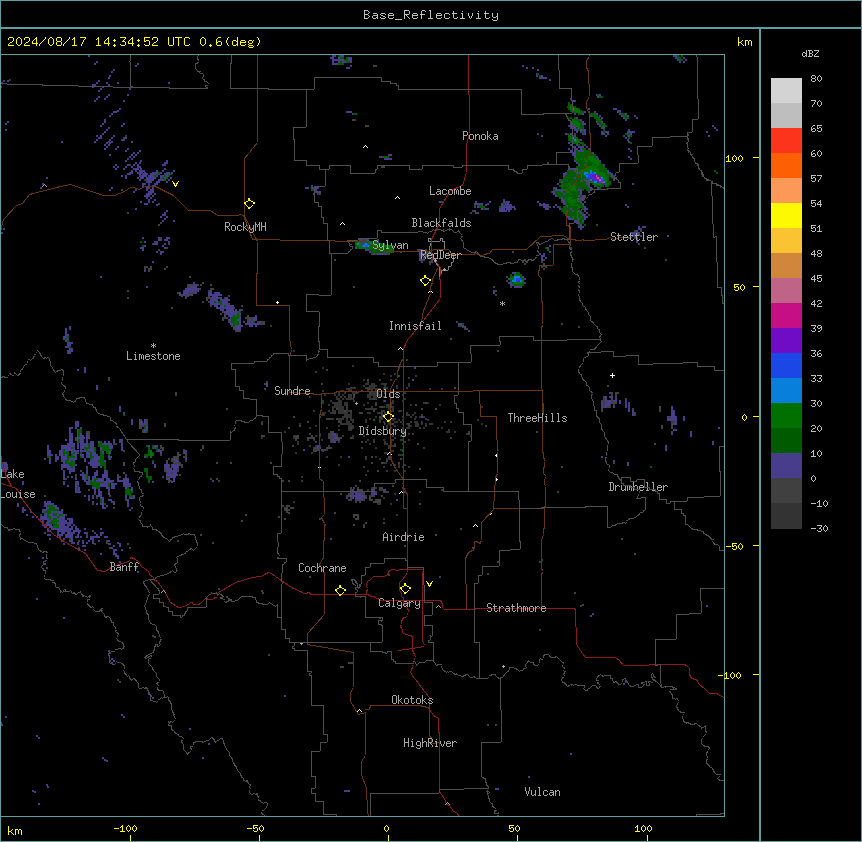Click the Calgary city label
This screenshot has width=862, height=842.
[x=399, y=603]
